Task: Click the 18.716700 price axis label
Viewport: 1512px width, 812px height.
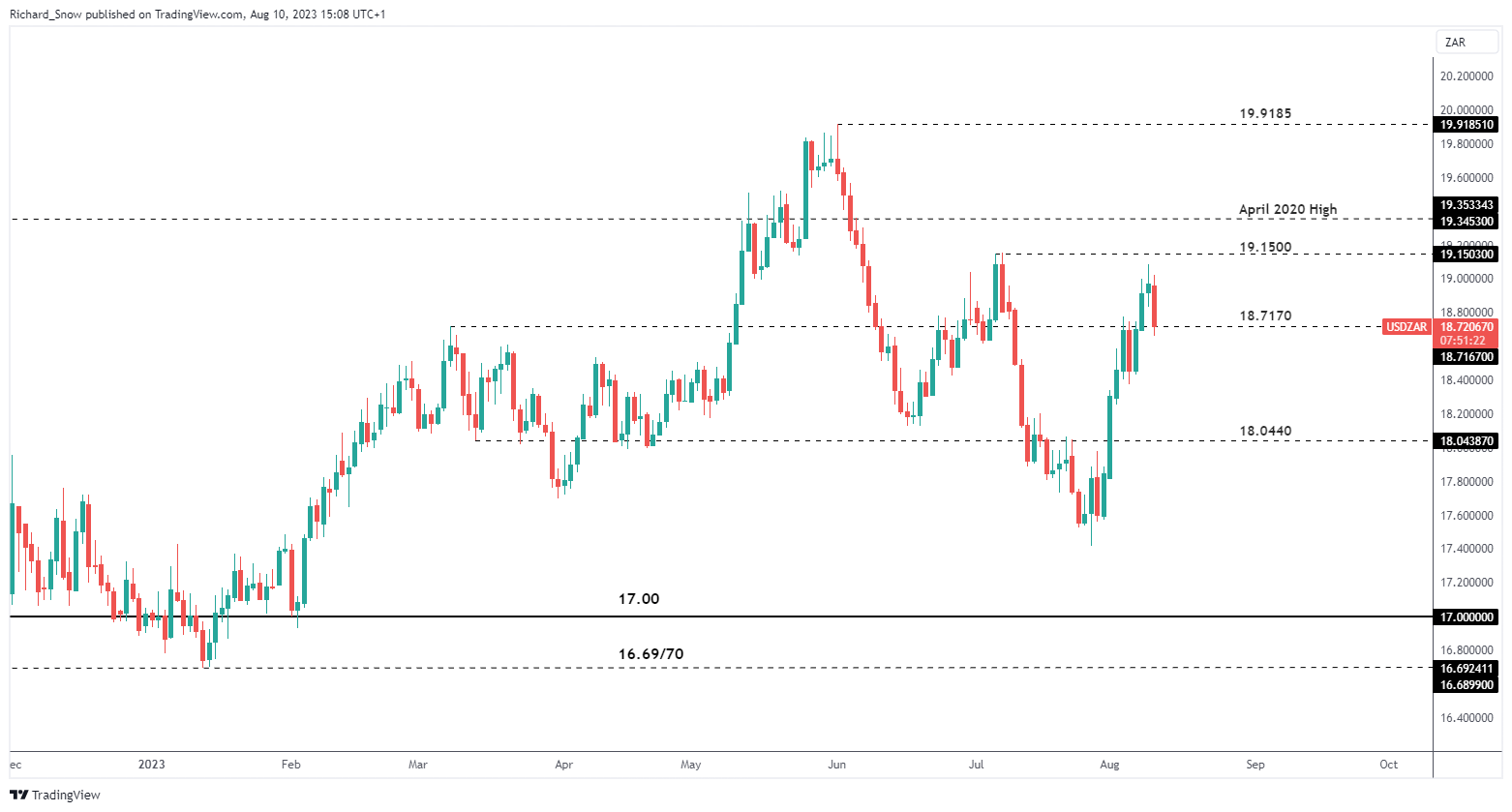Action: click(1467, 357)
